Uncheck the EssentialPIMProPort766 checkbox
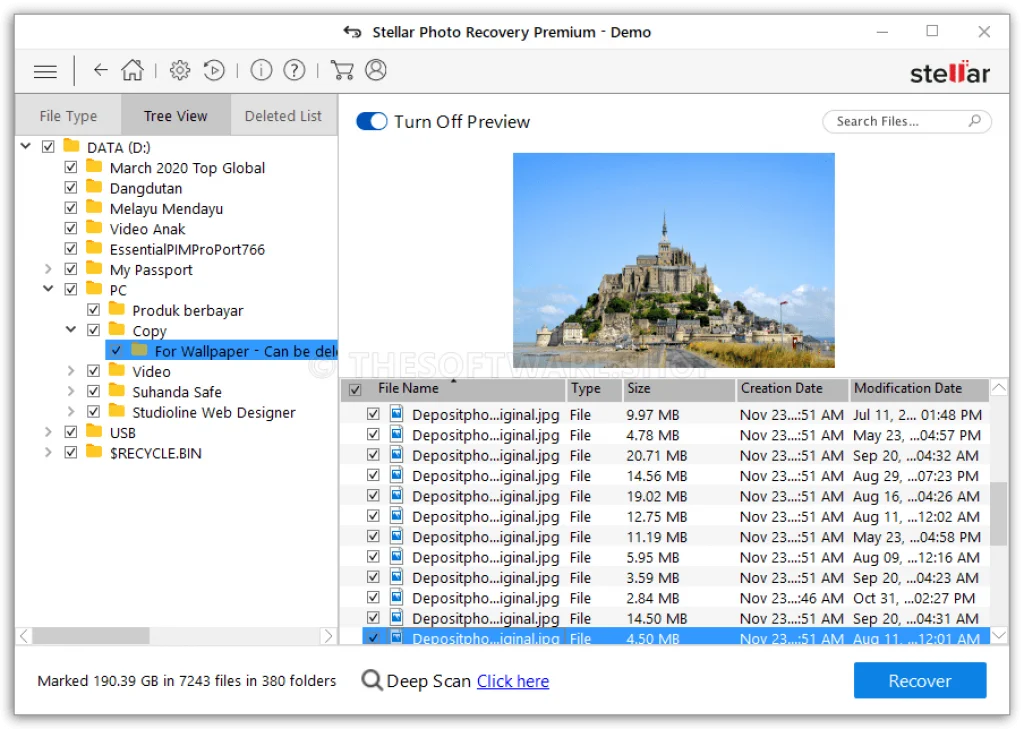Image resolution: width=1024 pixels, height=729 pixels. click(x=71, y=248)
